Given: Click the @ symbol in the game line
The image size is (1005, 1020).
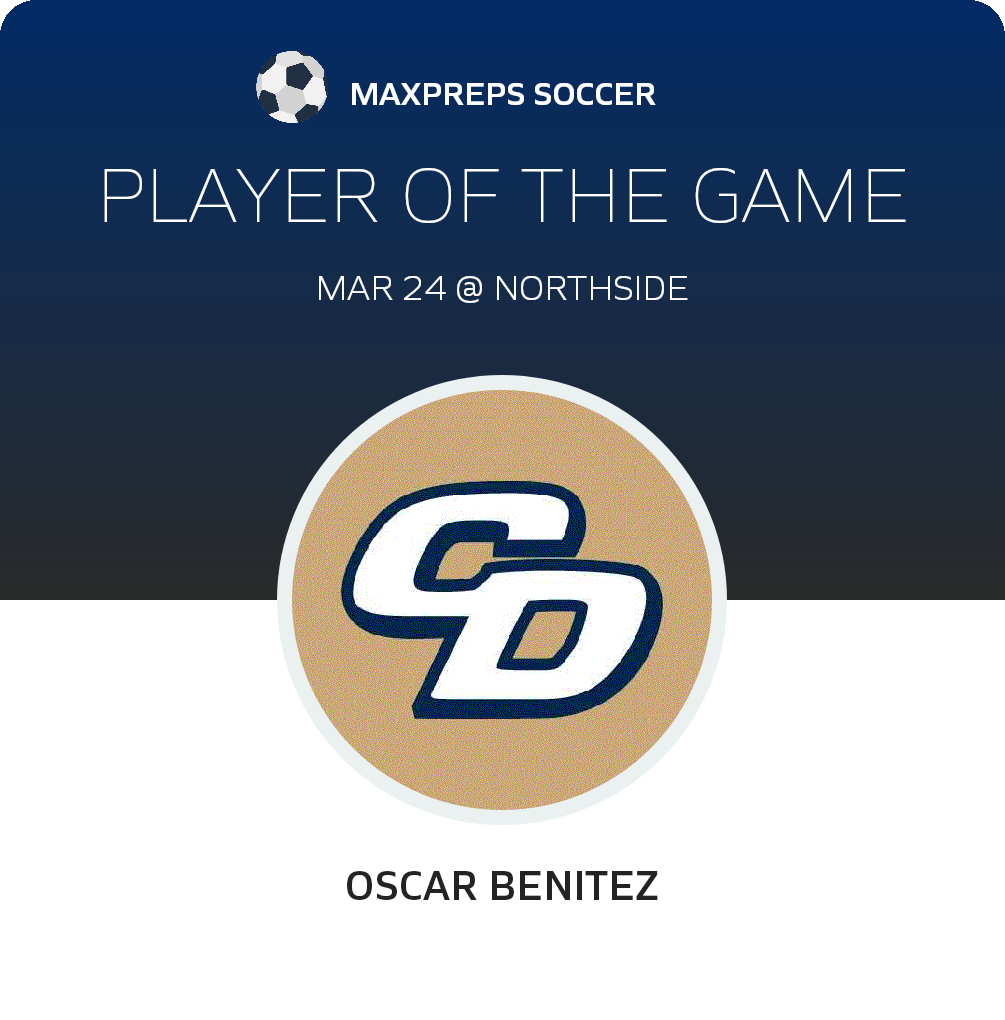Looking at the screenshot, I should tap(470, 289).
